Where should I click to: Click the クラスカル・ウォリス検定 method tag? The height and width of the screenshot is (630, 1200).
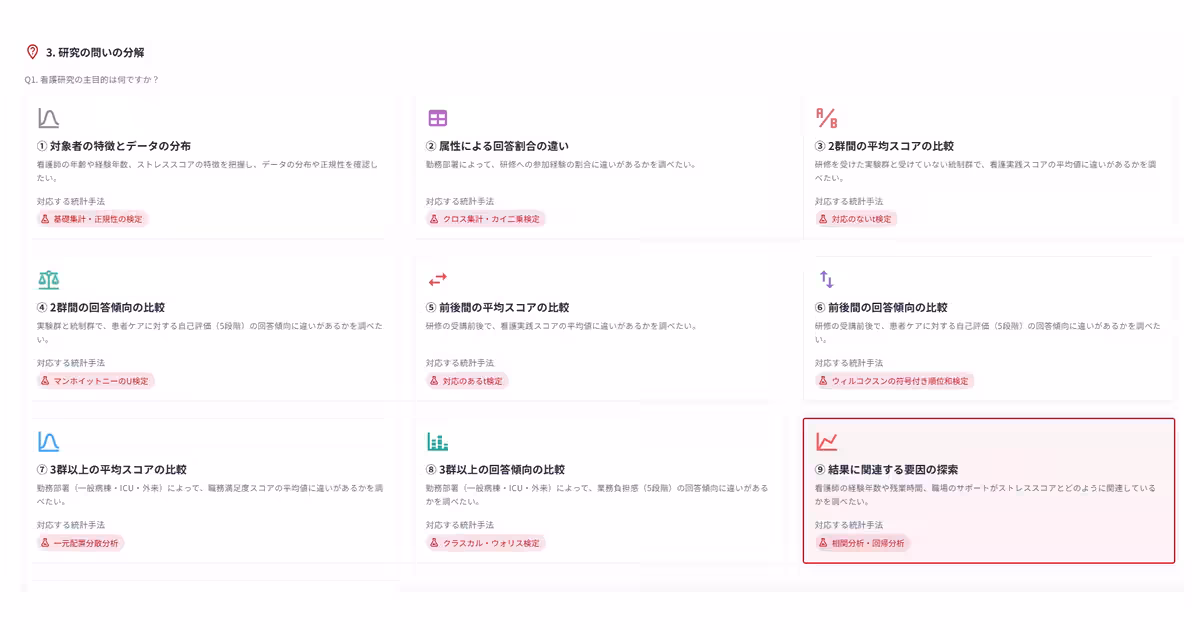485,543
